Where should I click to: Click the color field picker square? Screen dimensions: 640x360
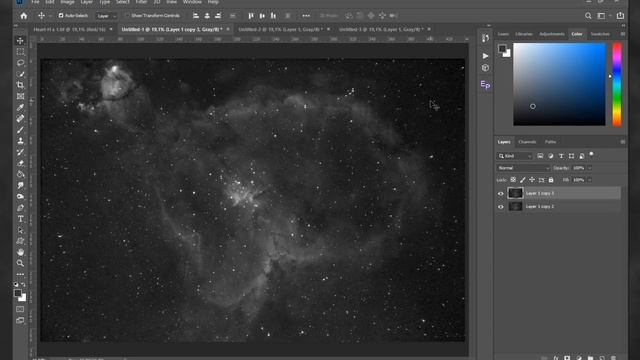tap(559, 84)
